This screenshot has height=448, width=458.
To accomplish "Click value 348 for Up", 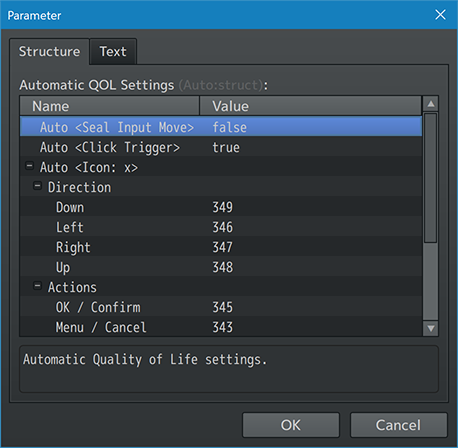I will tap(223, 267).
